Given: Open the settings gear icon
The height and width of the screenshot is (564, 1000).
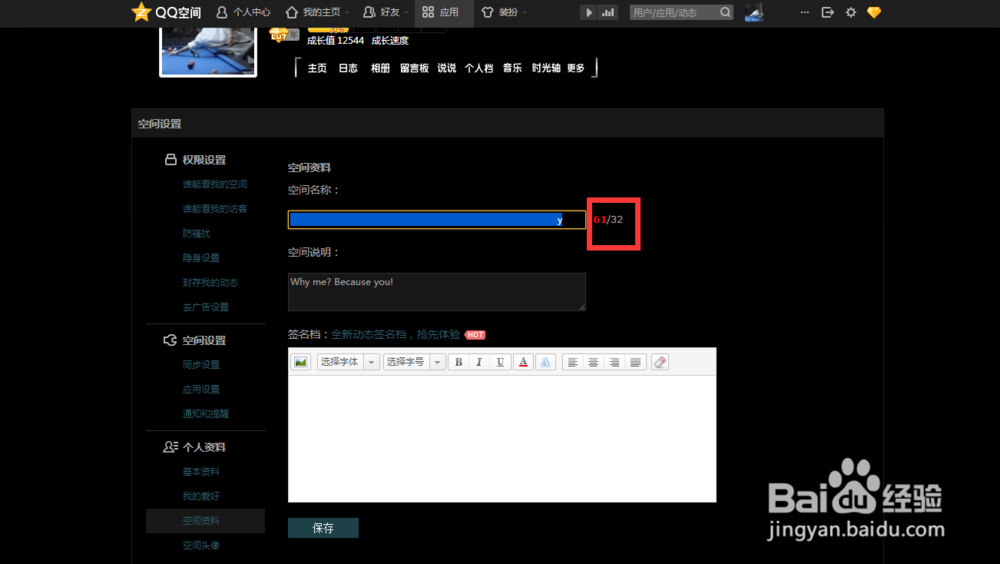Looking at the screenshot, I should pos(851,12).
